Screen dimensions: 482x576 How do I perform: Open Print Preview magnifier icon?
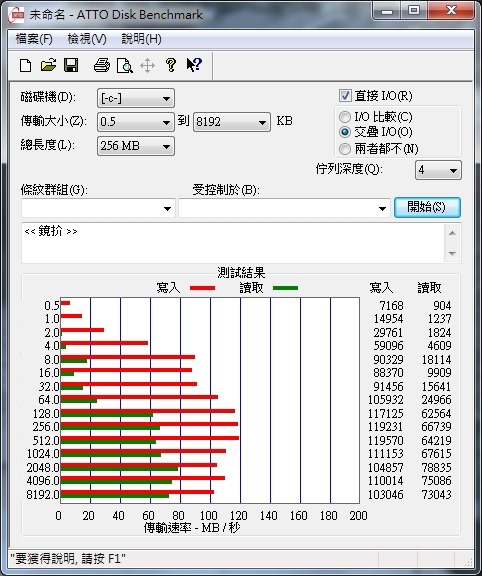(125, 66)
